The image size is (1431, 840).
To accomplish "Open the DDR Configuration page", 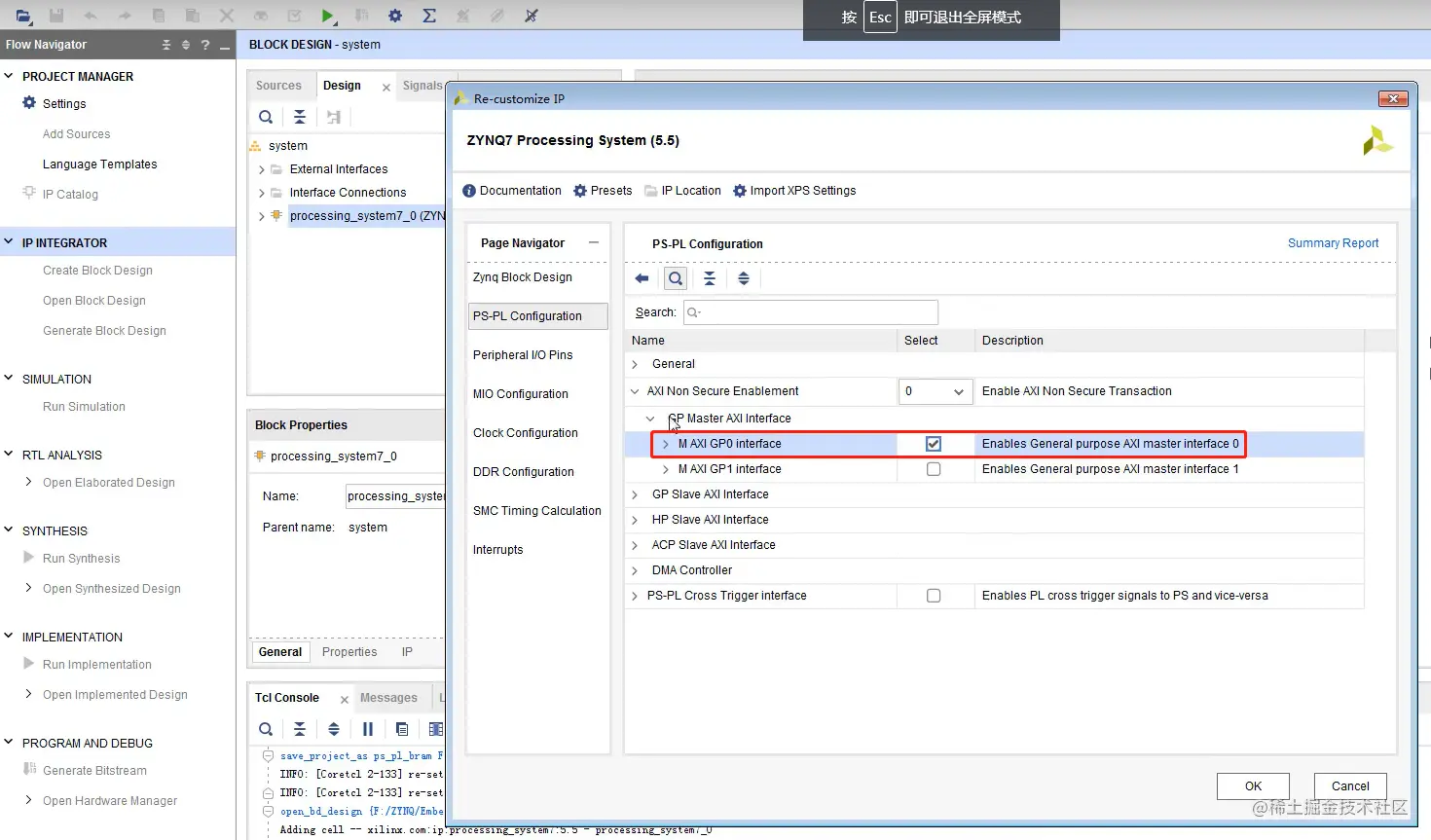I will [524, 472].
